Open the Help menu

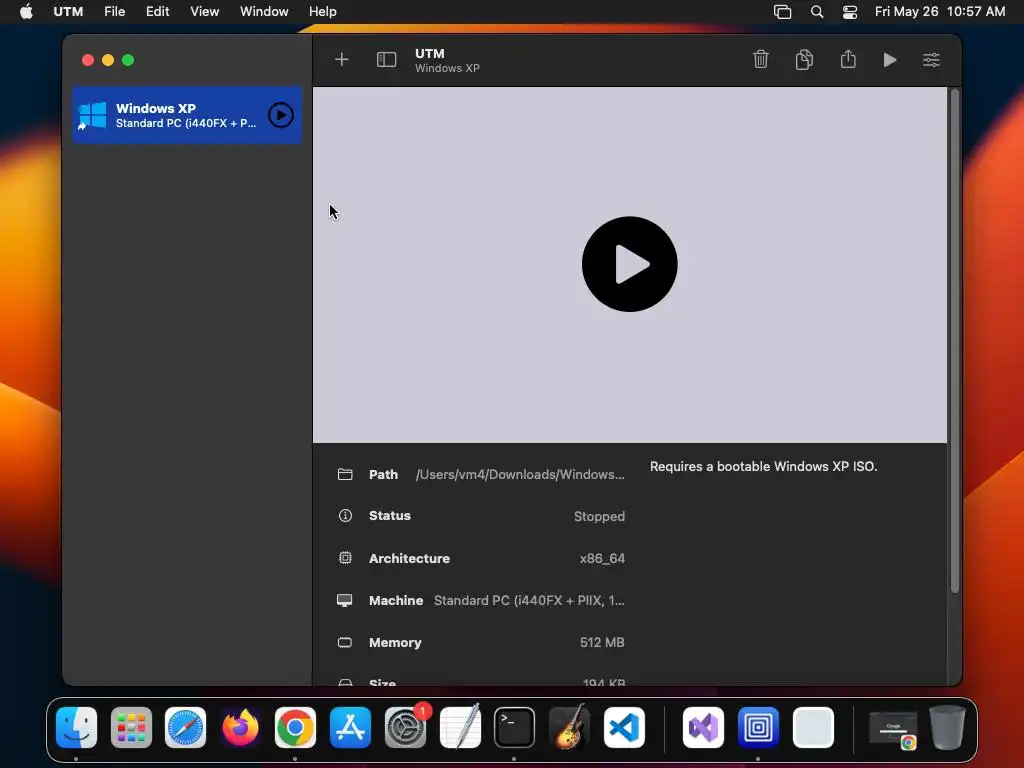[x=323, y=12]
